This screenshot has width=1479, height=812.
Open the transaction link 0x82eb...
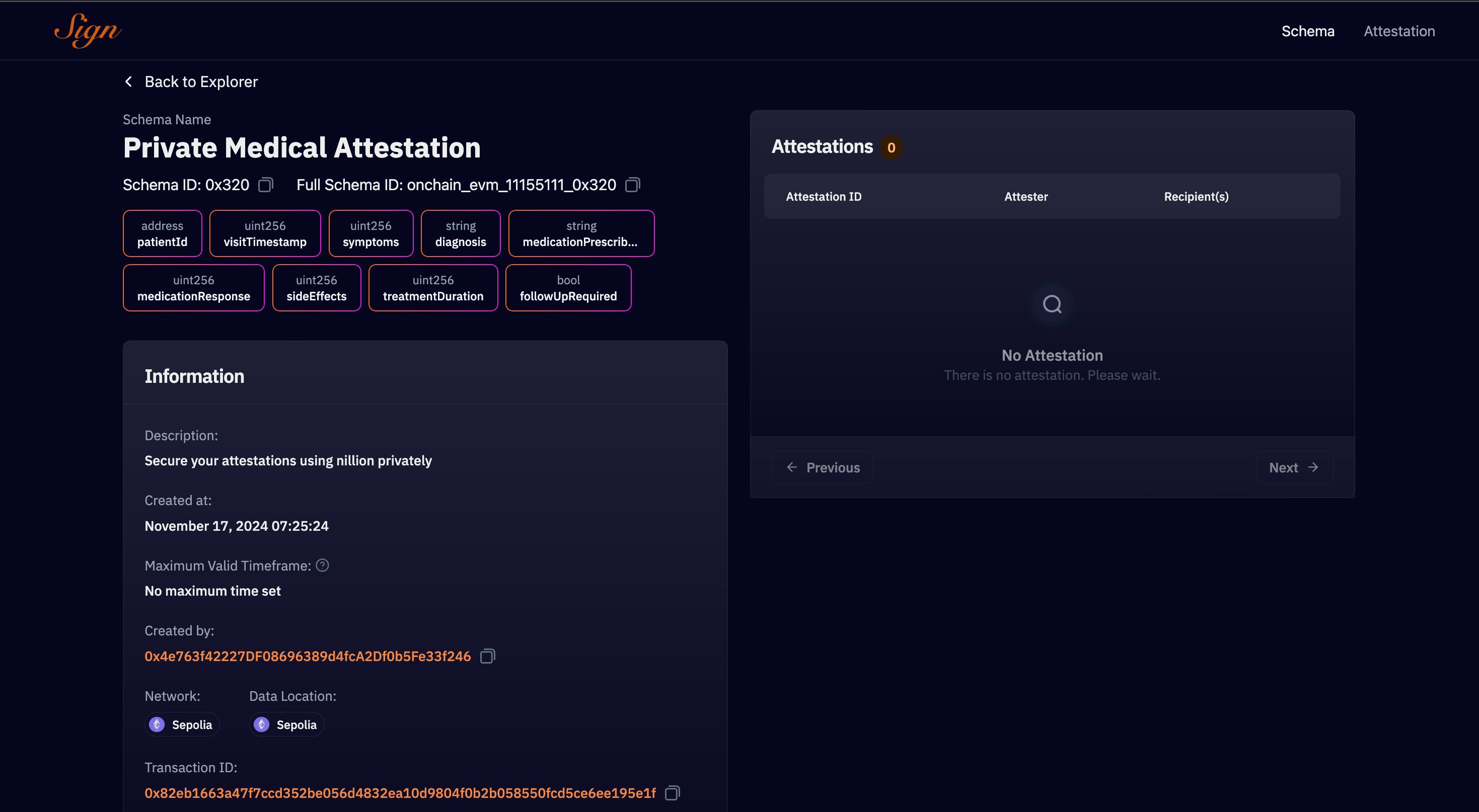click(400, 793)
